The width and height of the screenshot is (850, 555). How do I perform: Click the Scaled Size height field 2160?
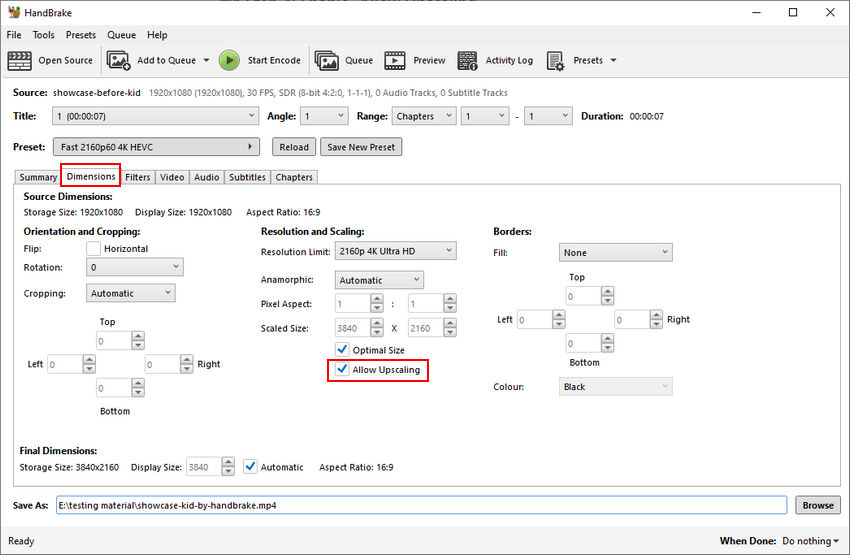click(x=425, y=328)
